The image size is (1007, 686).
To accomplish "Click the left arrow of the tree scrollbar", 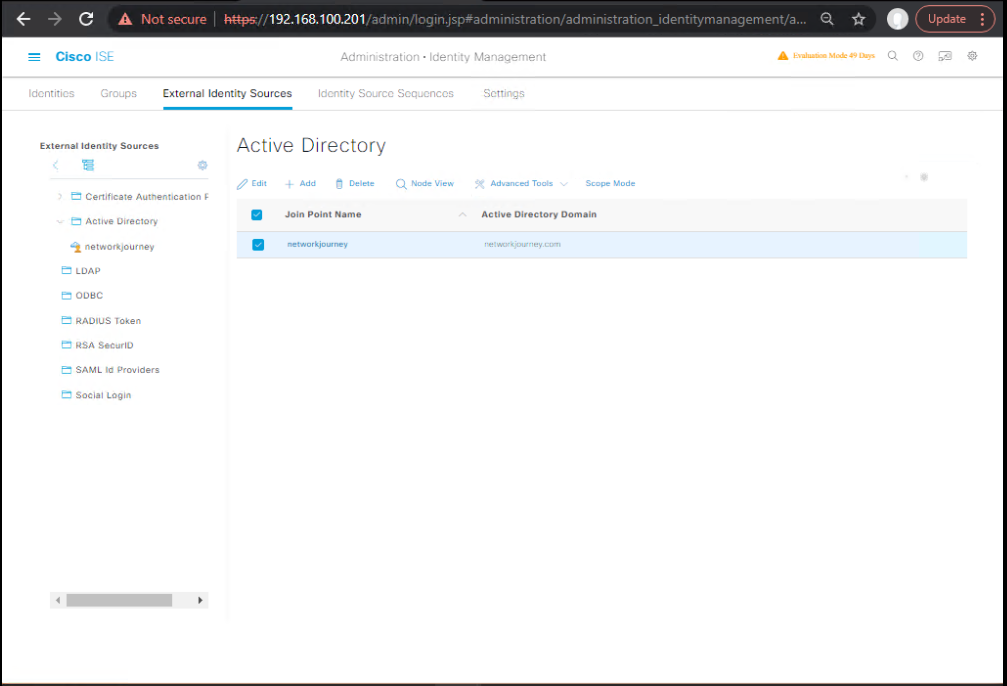I will point(58,600).
